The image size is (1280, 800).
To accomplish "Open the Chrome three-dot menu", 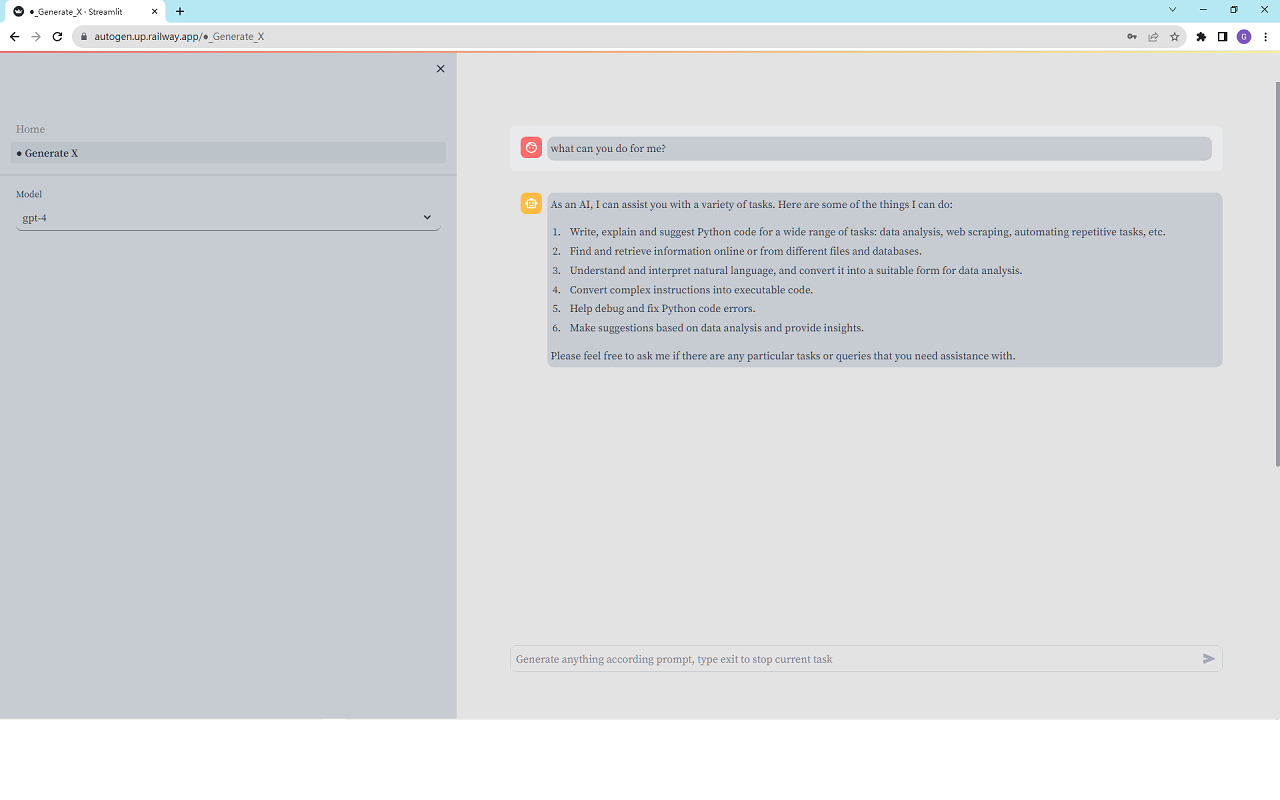I will click(1266, 37).
